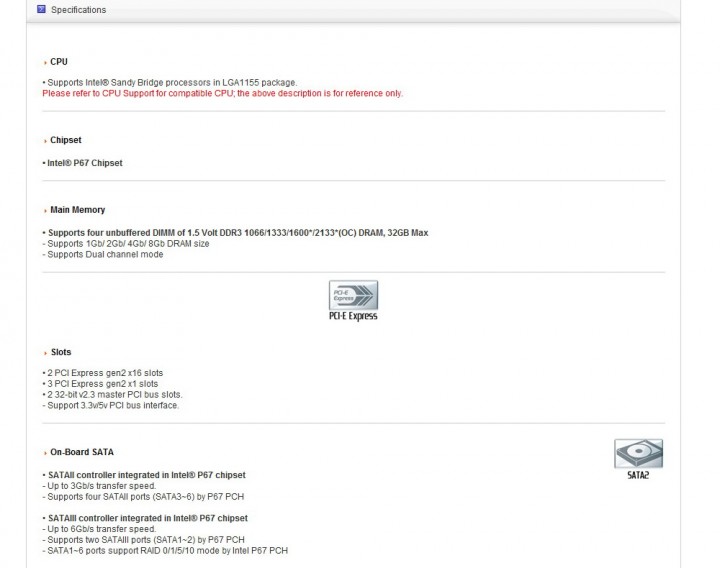720x568 pixels.
Task: Click the Sandy Bridge LGA1155 support line
Action: coord(170,83)
